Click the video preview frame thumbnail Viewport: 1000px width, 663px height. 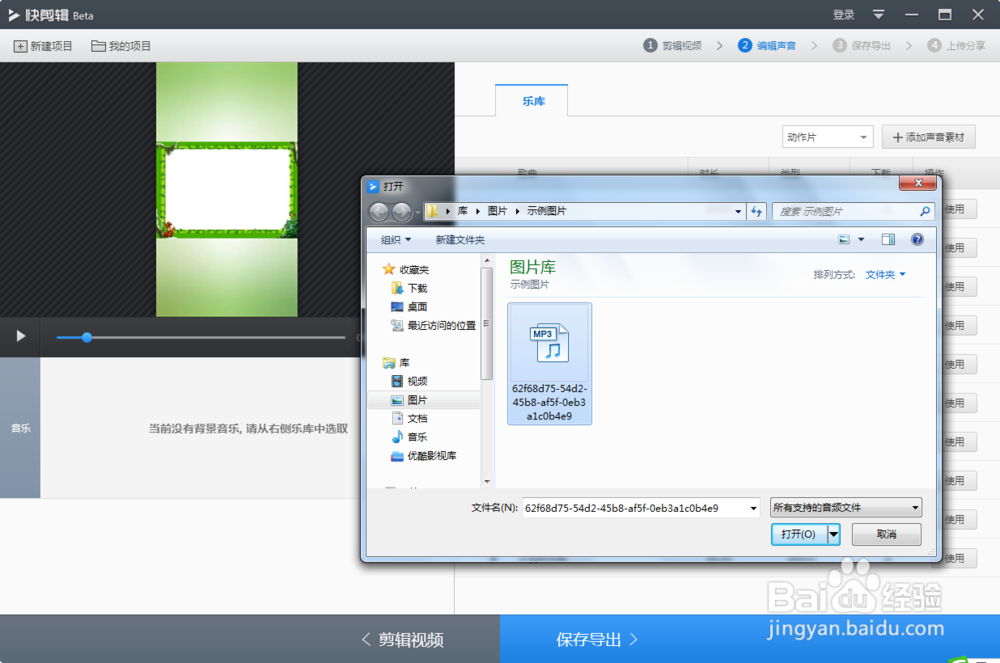coord(226,189)
